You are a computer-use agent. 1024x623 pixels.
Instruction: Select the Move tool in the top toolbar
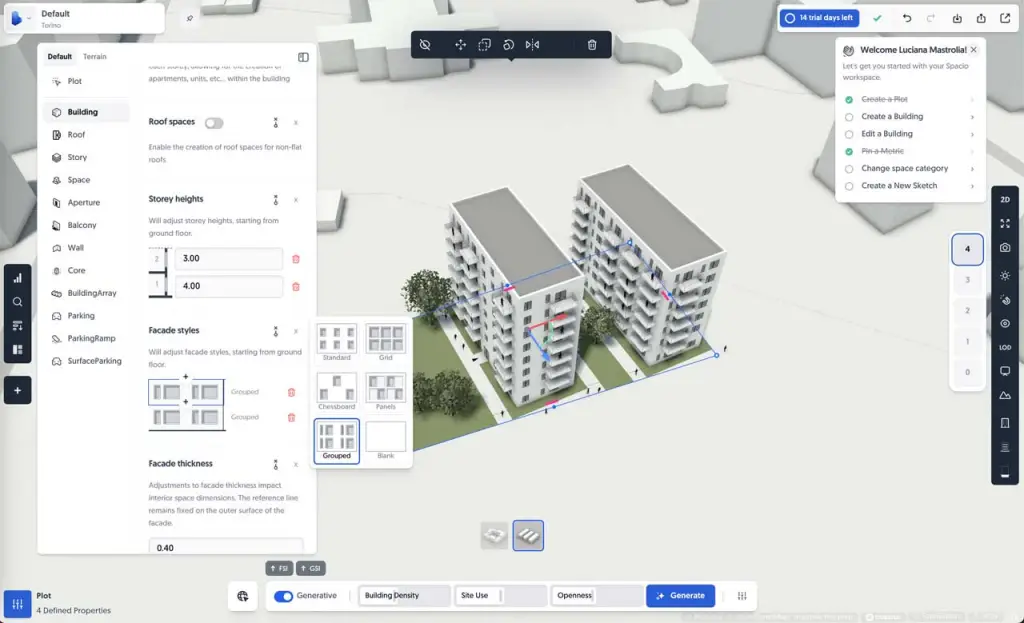(461, 45)
